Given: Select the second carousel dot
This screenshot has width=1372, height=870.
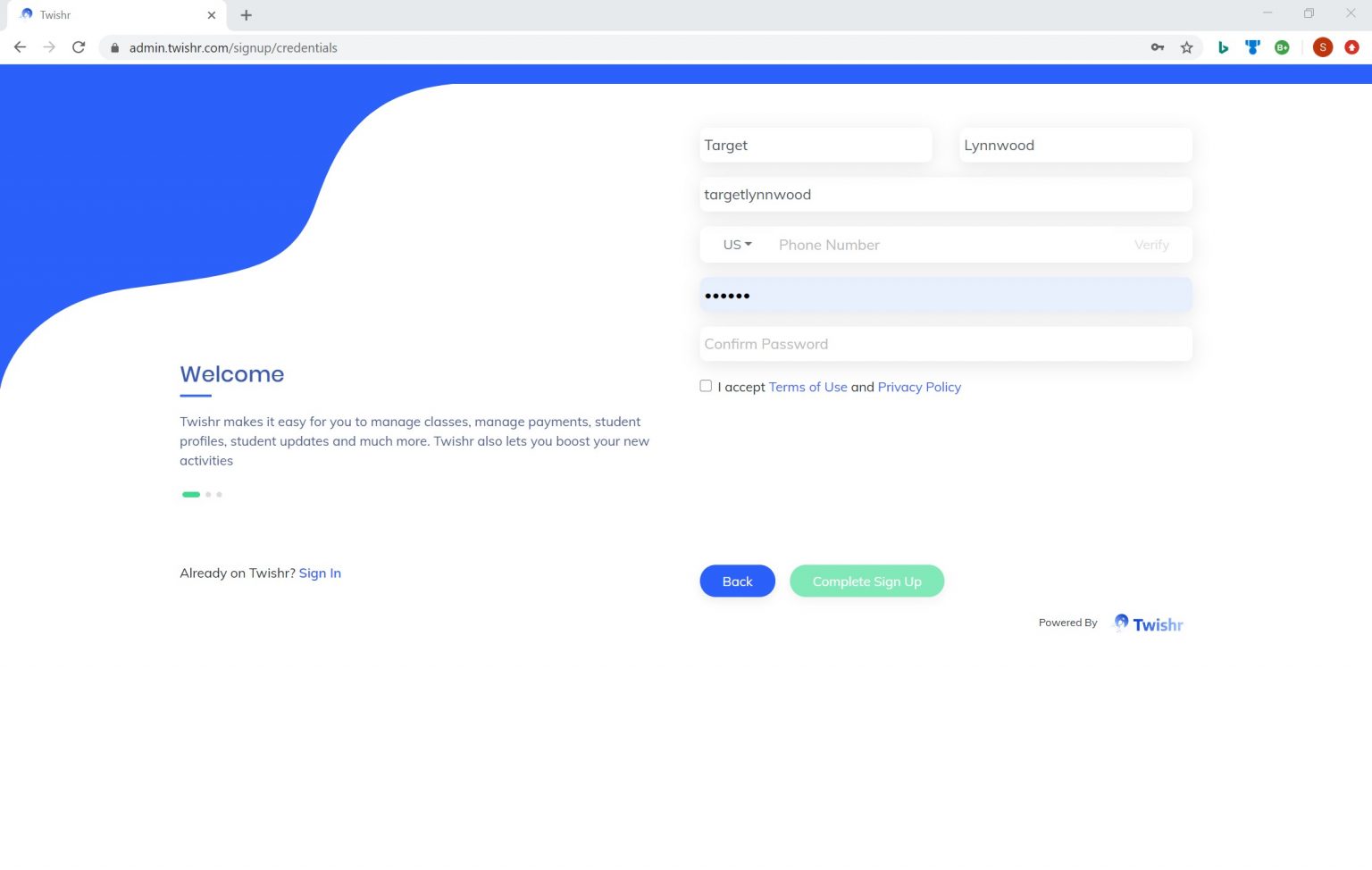Looking at the screenshot, I should [208, 494].
